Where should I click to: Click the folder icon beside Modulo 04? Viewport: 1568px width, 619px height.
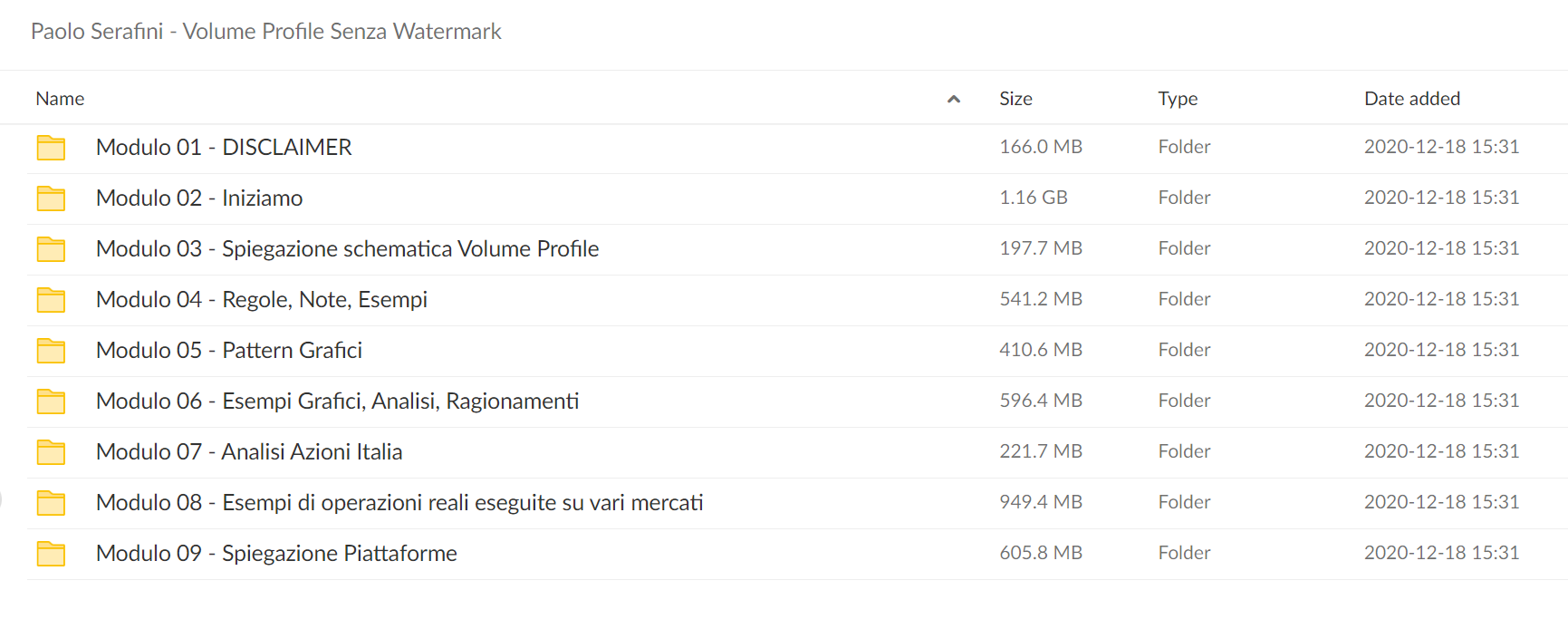(x=51, y=300)
